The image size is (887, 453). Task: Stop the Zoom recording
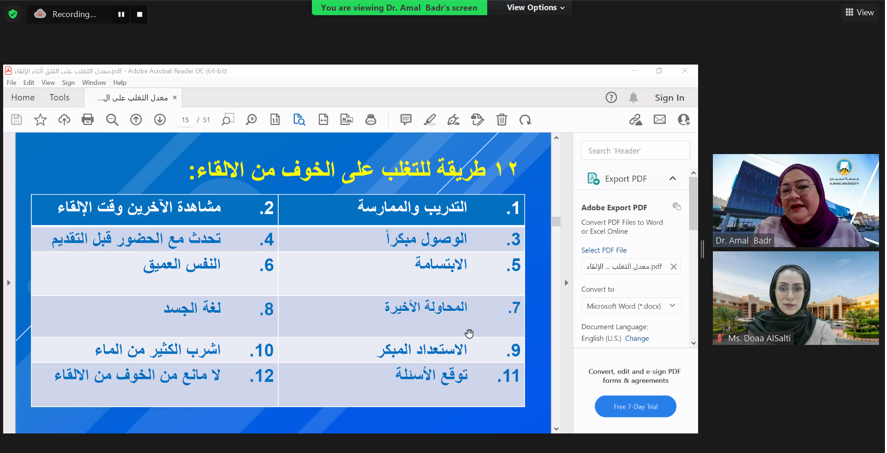140,15
